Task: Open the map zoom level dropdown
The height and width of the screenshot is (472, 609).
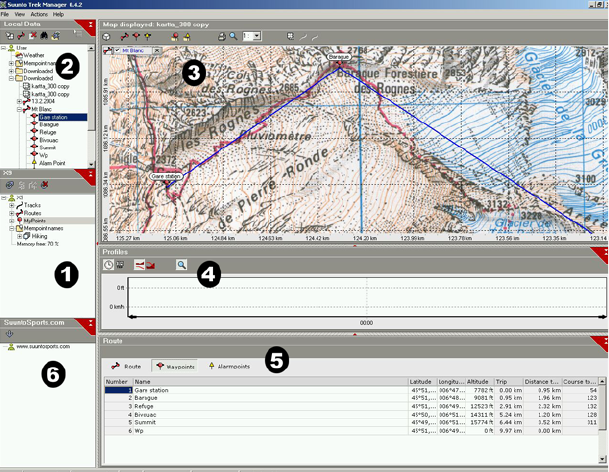Action: point(257,36)
